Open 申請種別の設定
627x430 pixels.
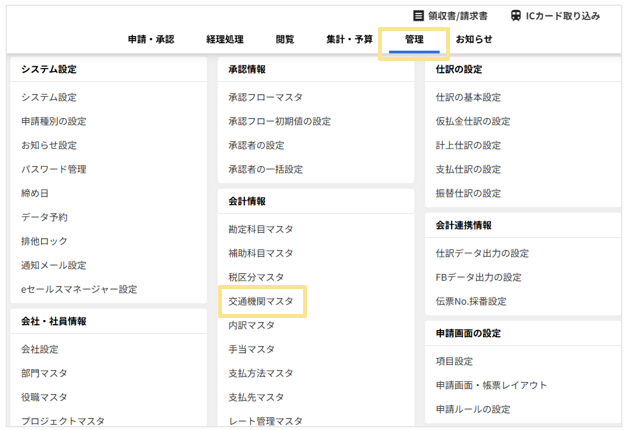(x=54, y=121)
